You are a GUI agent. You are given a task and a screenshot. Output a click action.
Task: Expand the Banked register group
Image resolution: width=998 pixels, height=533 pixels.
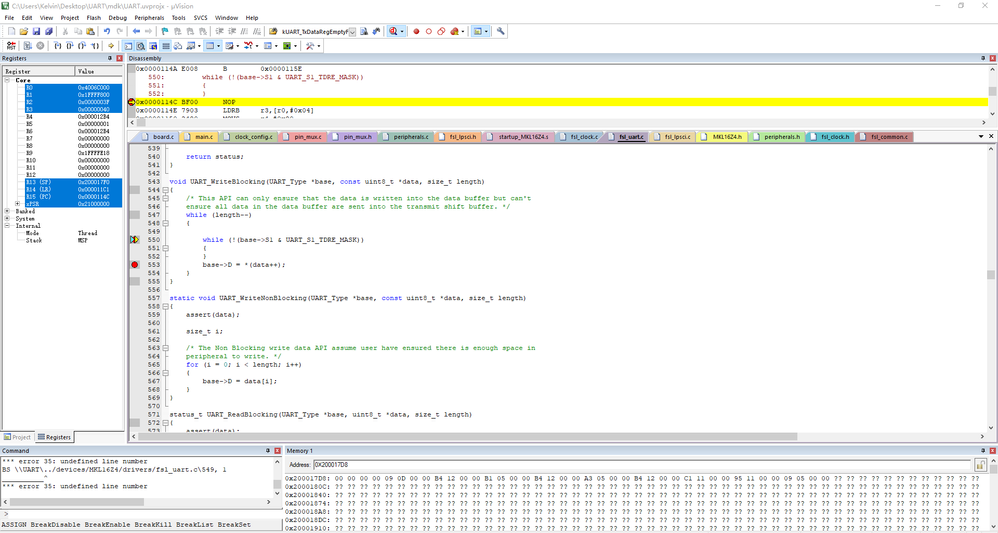click(x=8, y=211)
